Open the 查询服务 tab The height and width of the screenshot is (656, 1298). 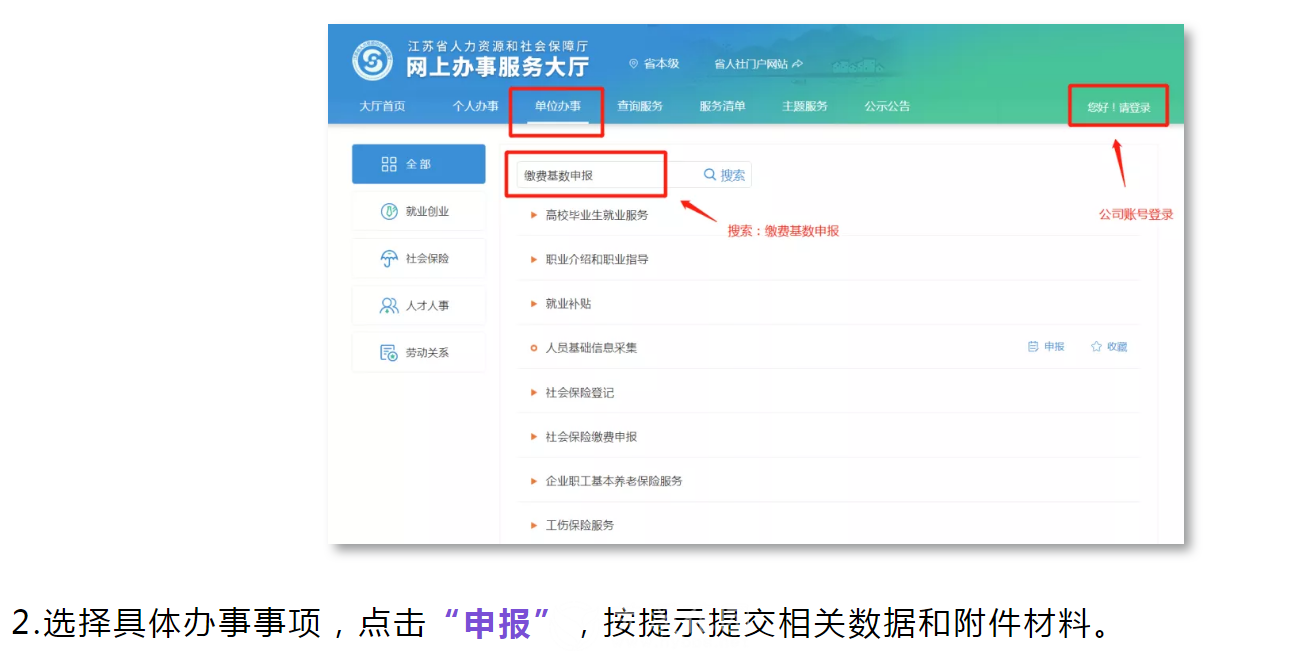click(640, 106)
